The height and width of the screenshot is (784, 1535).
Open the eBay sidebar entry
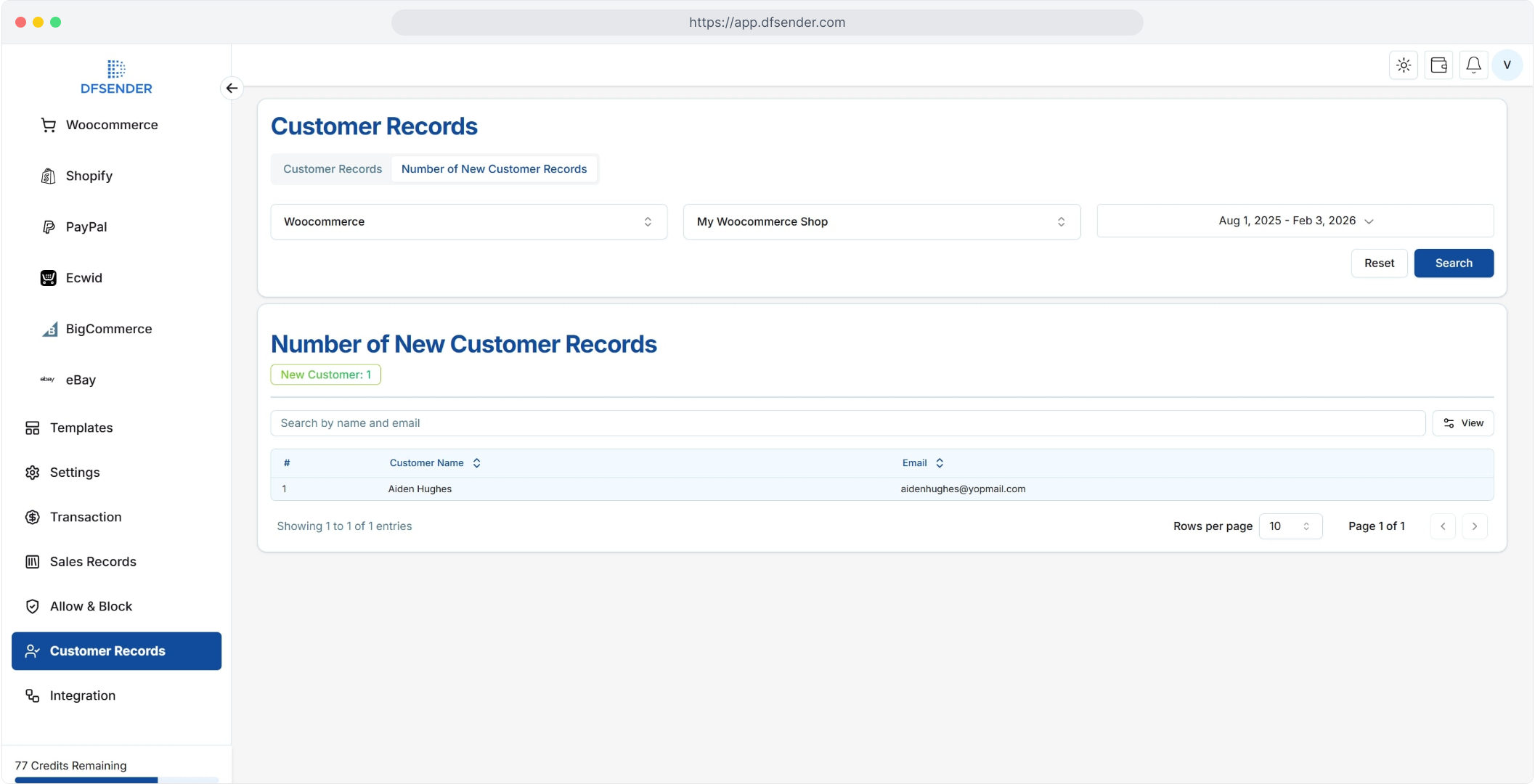pyautogui.click(x=80, y=380)
